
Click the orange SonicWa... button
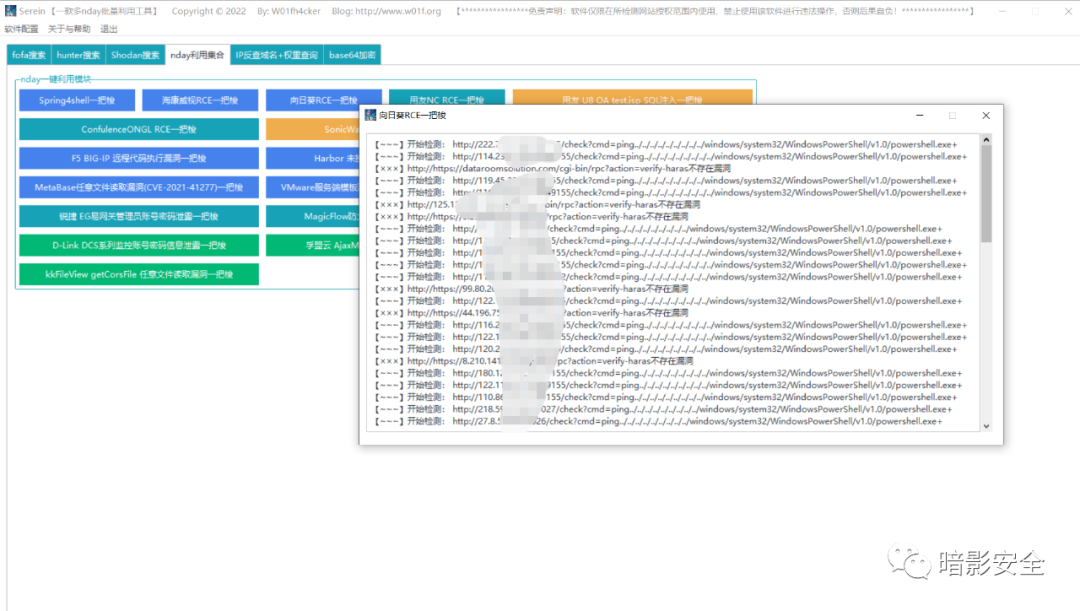313,129
